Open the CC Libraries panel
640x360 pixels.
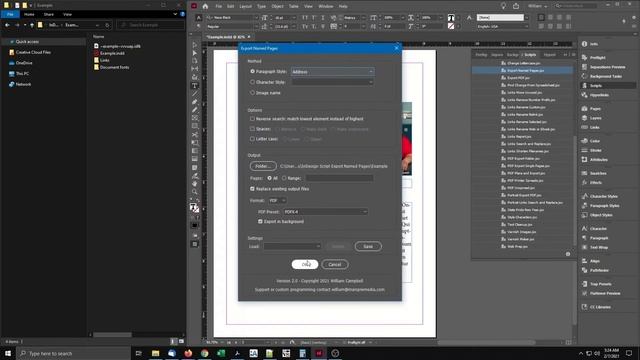pos(600,307)
